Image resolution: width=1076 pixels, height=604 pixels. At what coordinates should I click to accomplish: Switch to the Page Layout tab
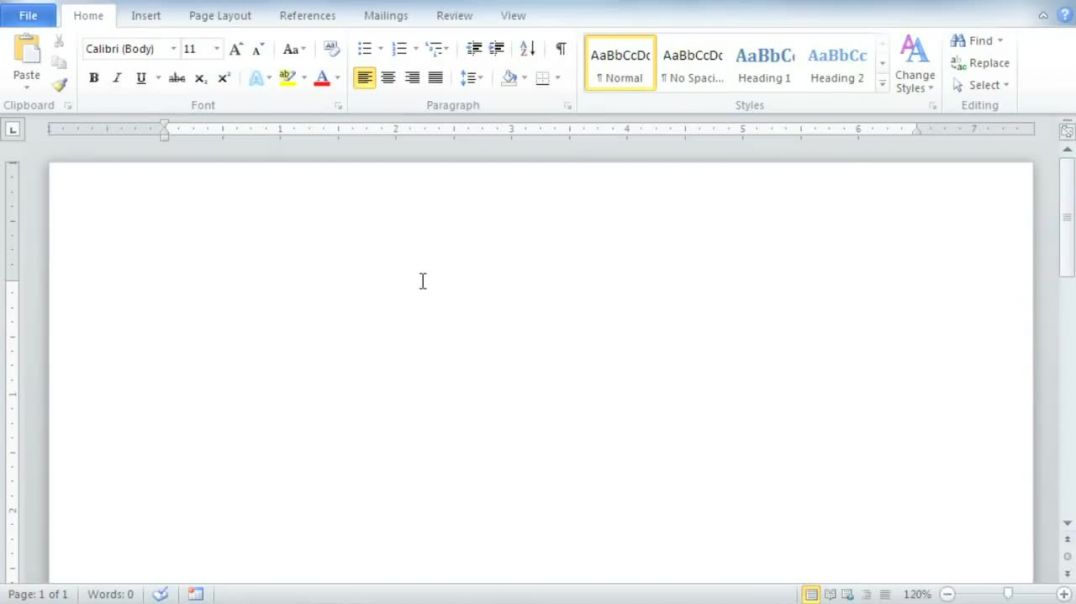pos(220,16)
